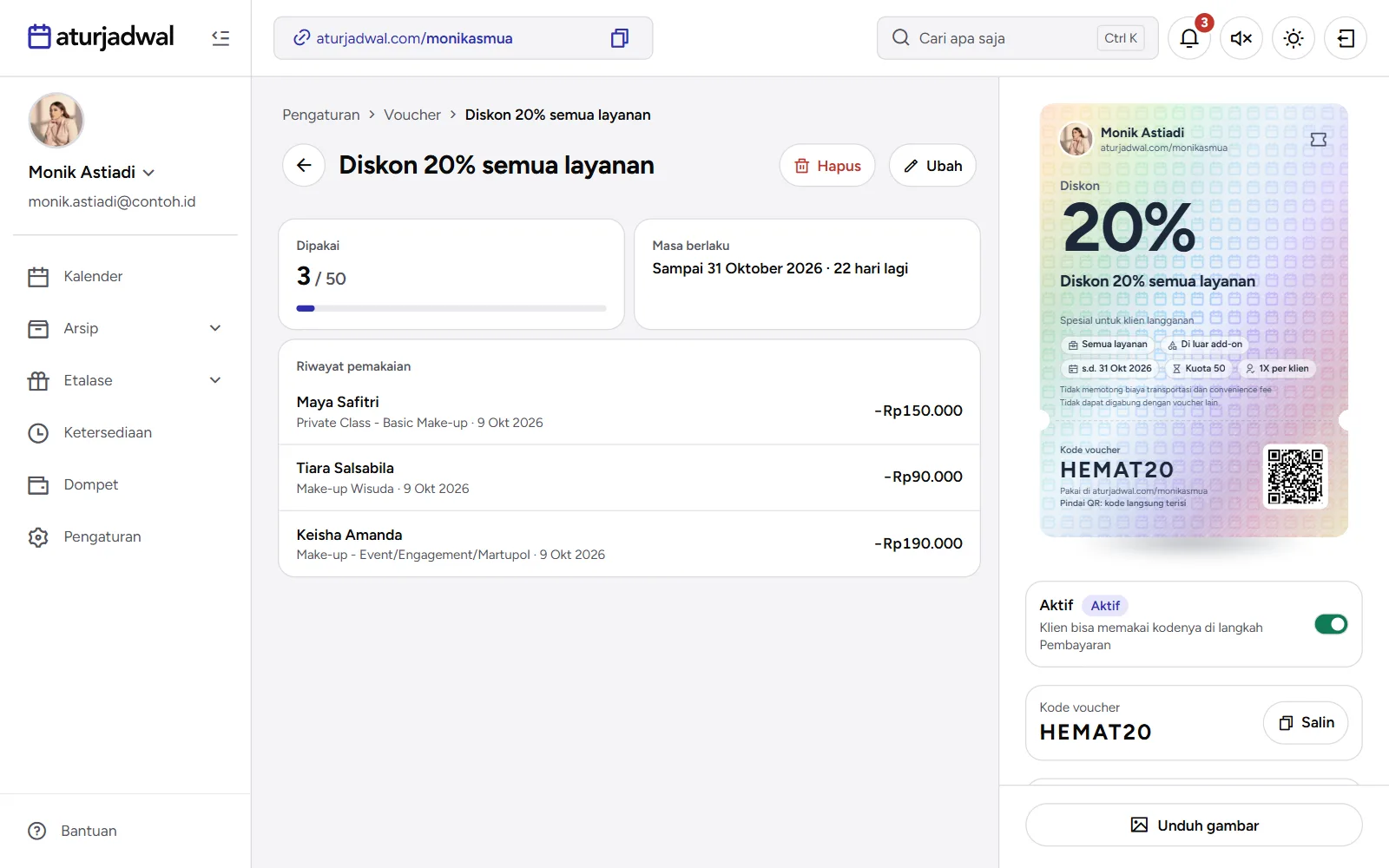Log out using the exit icon
This screenshot has width=1389, height=868.
click(x=1346, y=38)
